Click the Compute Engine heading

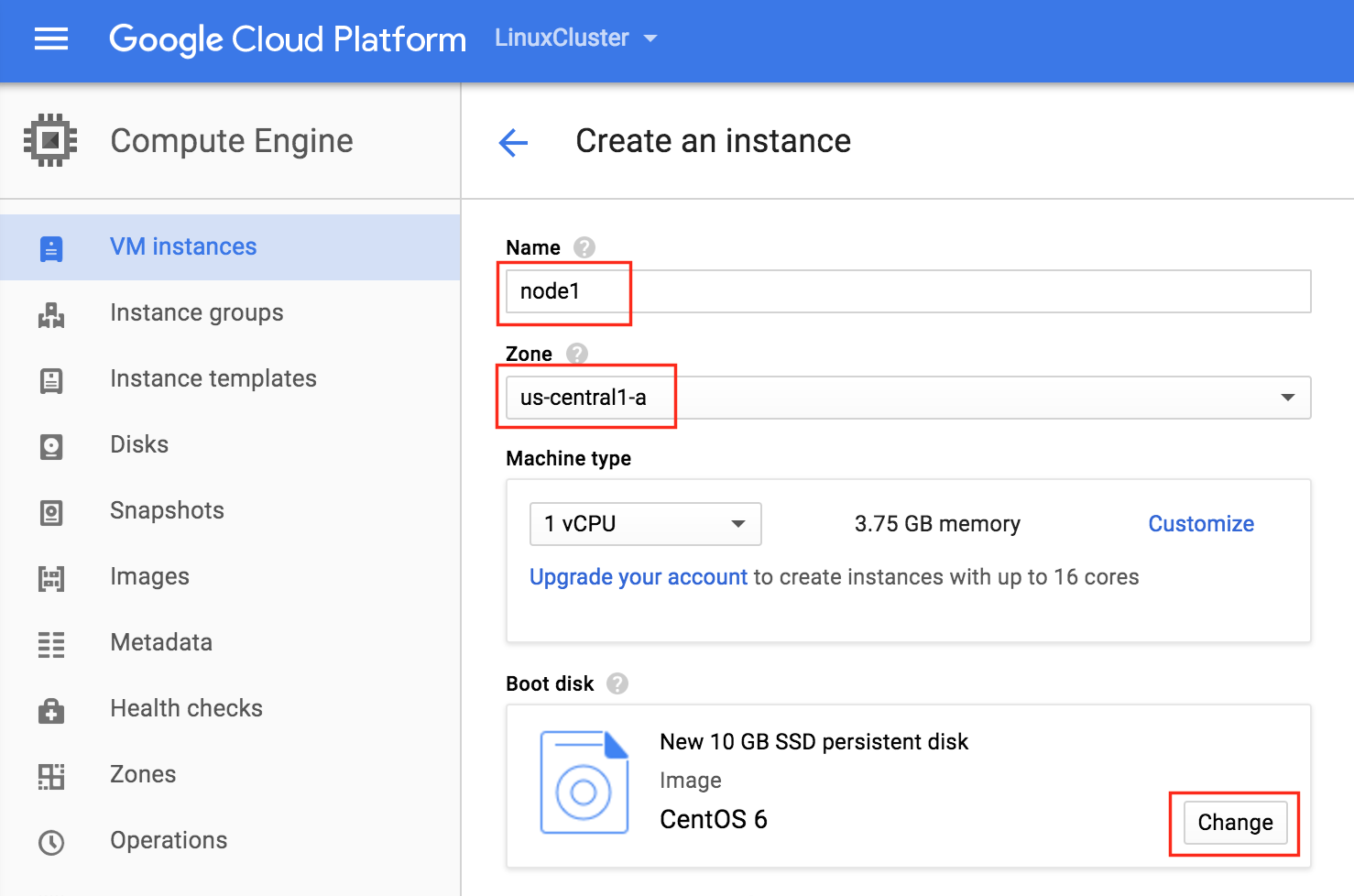232,141
